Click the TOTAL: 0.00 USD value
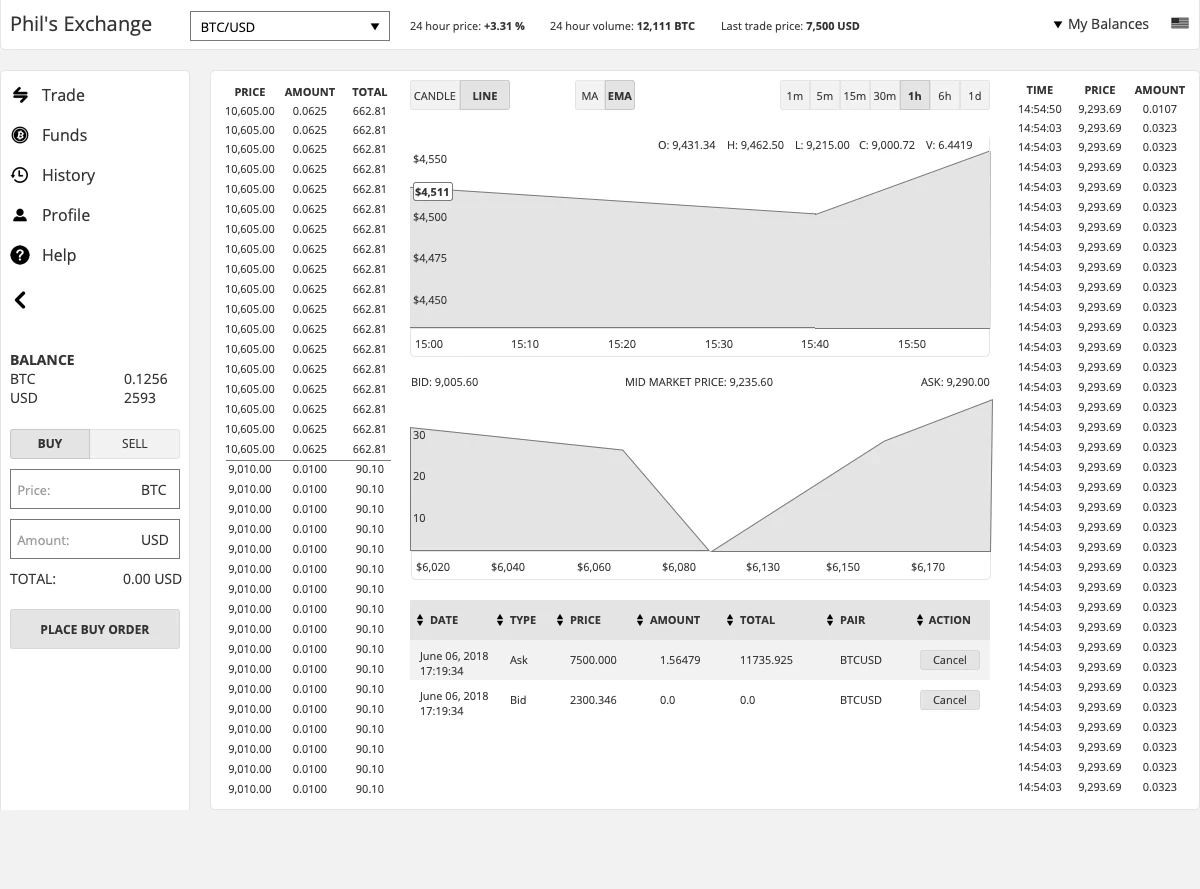Screen dimensions: 1200x889 click(152, 579)
